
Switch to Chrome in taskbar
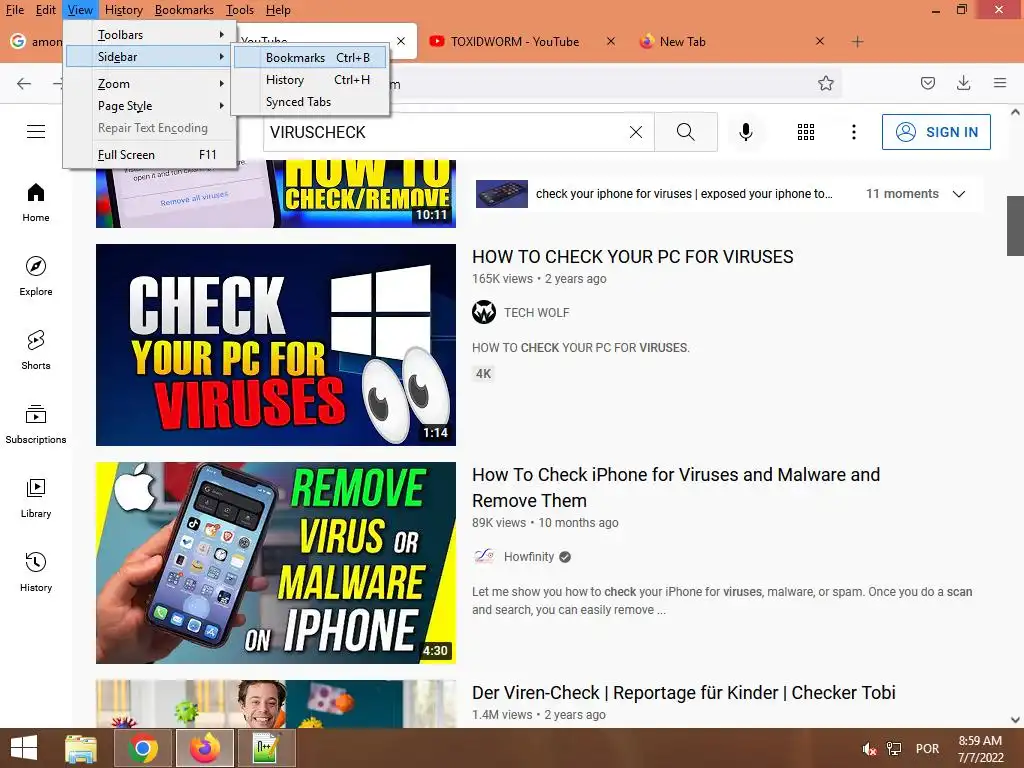(x=142, y=748)
